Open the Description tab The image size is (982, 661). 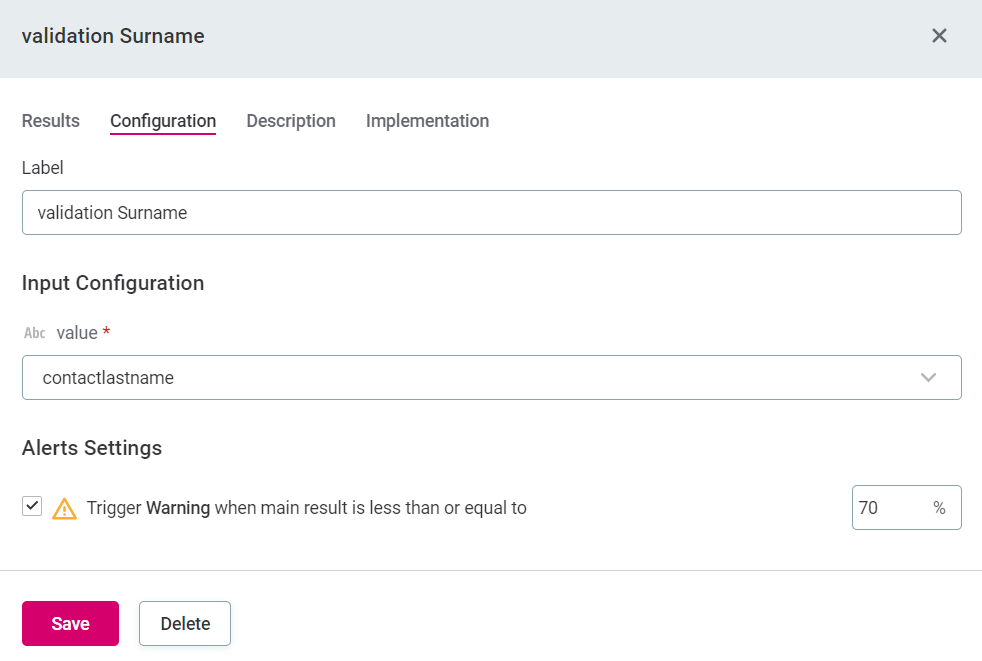tap(291, 121)
